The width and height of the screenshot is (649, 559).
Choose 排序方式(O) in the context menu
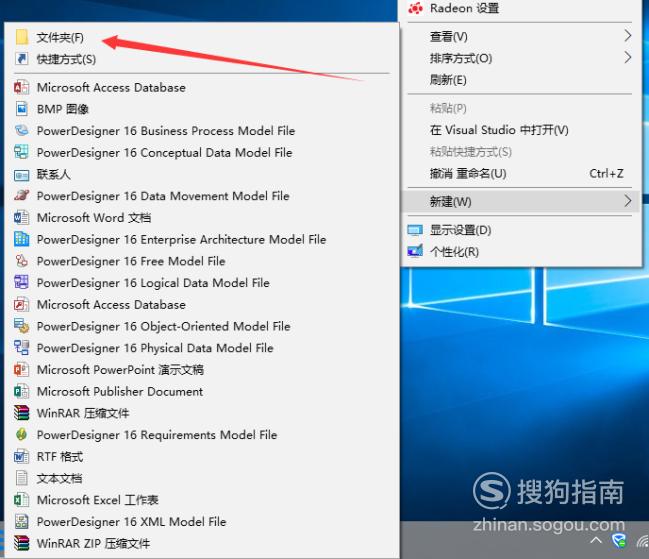pyautogui.click(x=521, y=58)
